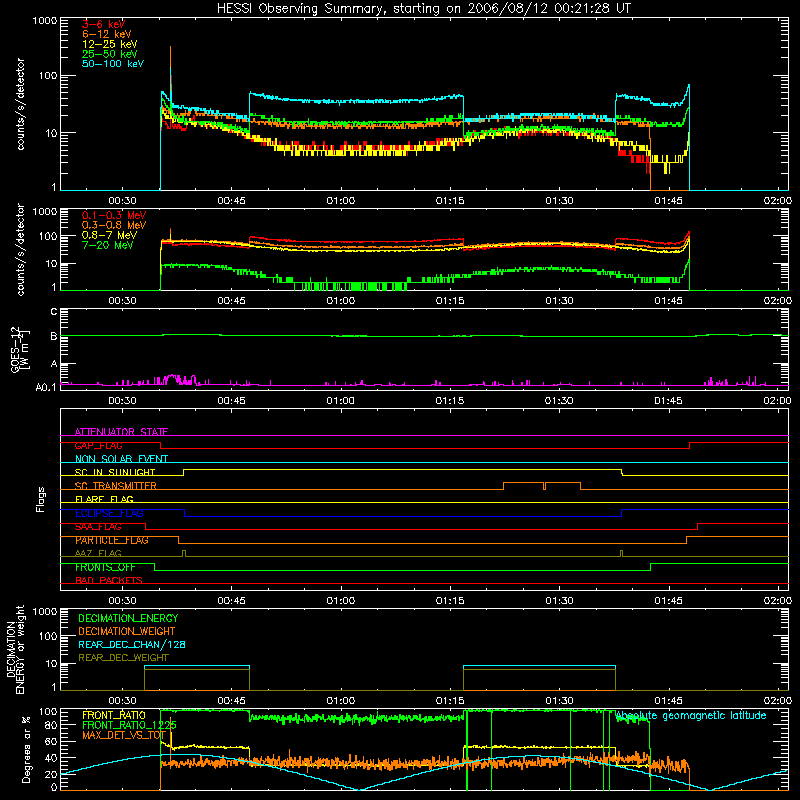Select the 00:45 tick under the GOES panel
Screen dimensions: 800x800
coord(232,401)
